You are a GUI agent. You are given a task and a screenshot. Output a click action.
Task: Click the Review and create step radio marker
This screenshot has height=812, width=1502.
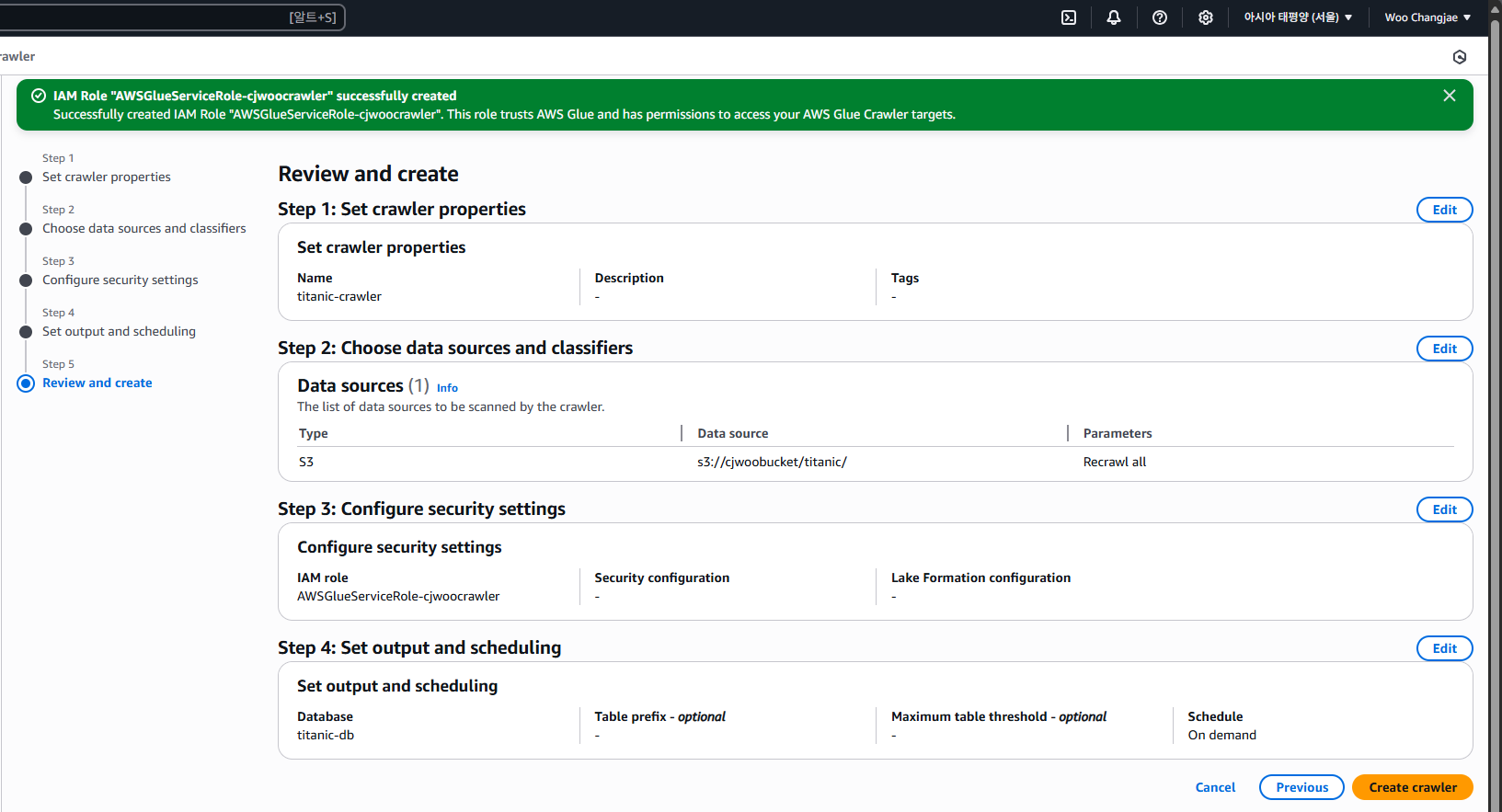26,383
